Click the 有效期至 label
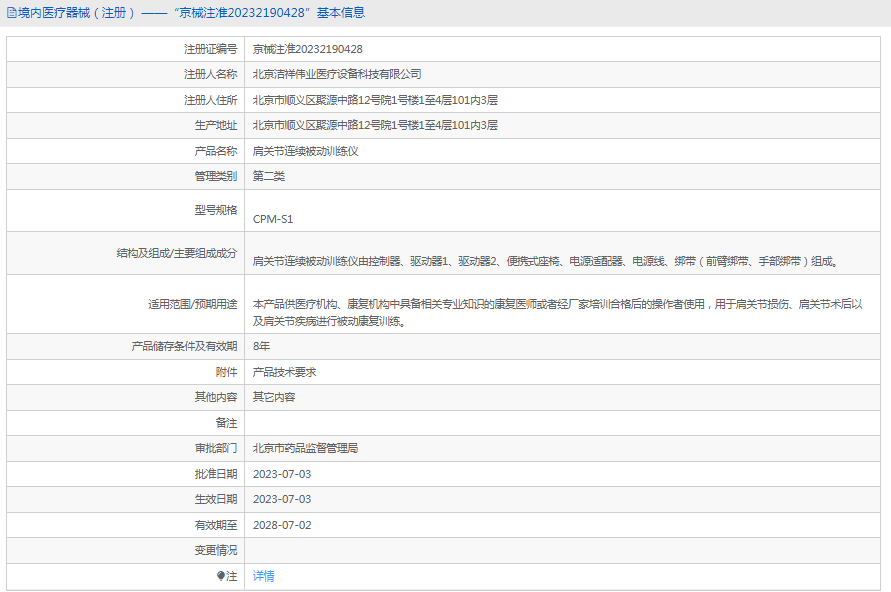891x592 pixels. tap(216, 526)
